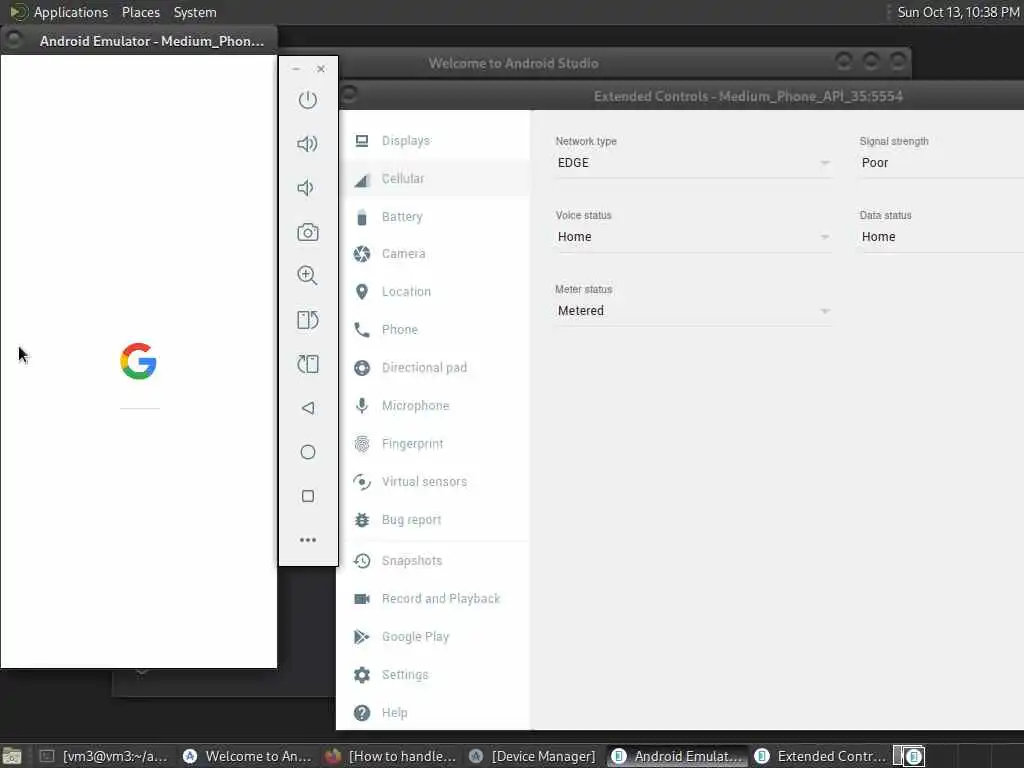
Task: Open emulator Settings section
Action: [x=434, y=675]
